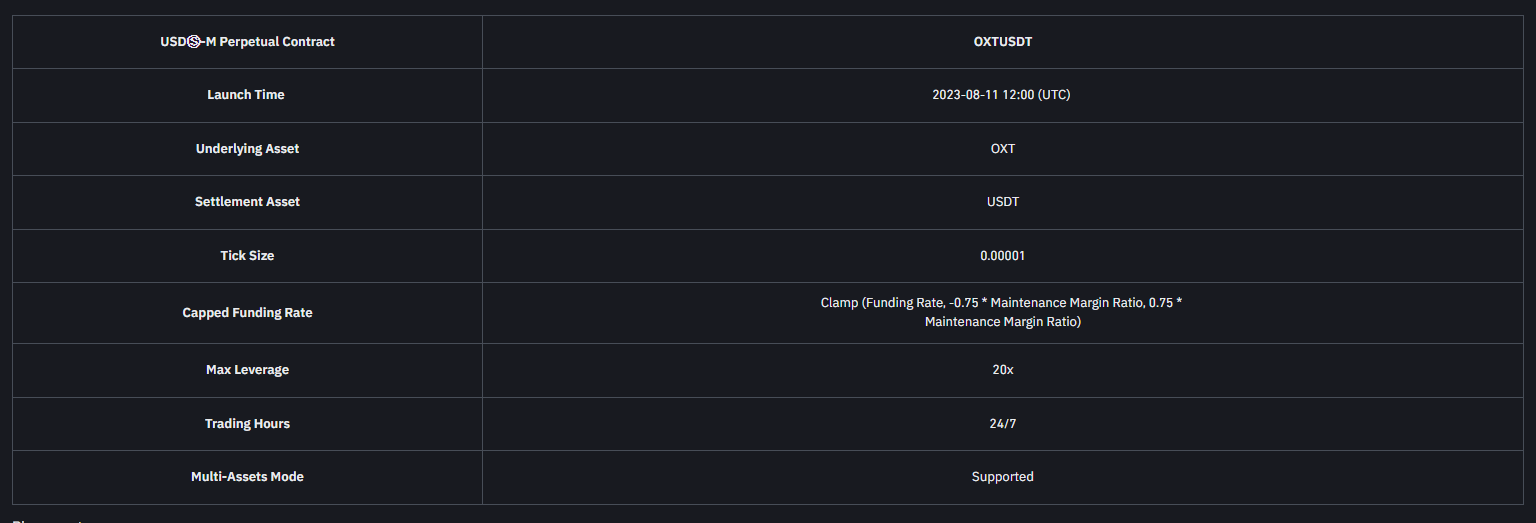1536x523 pixels.
Task: Select the OXTUSDT contract name
Action: tap(1002, 42)
